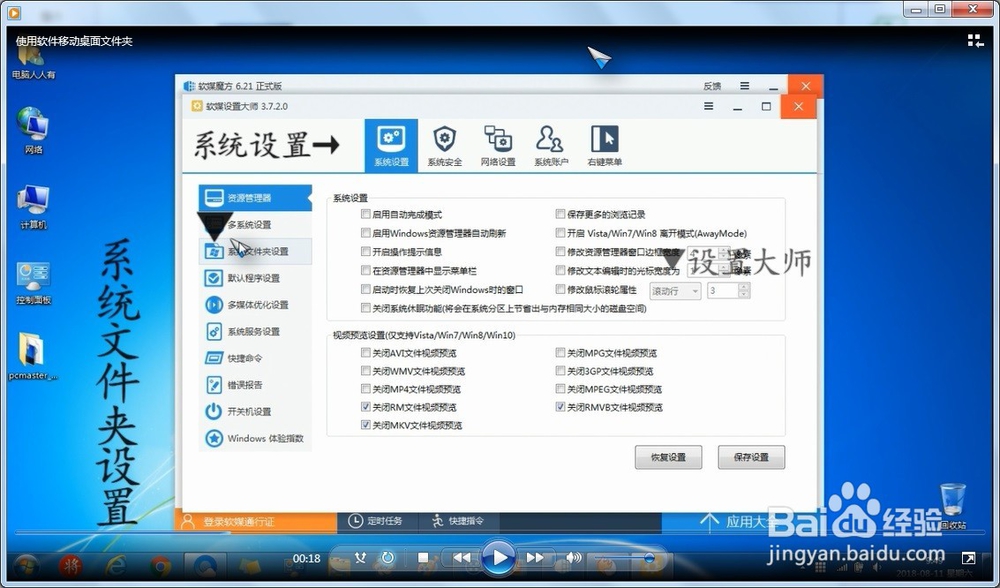1000x588 pixels.
Task: Switch to the 系统安全 tab
Action: (x=445, y=145)
